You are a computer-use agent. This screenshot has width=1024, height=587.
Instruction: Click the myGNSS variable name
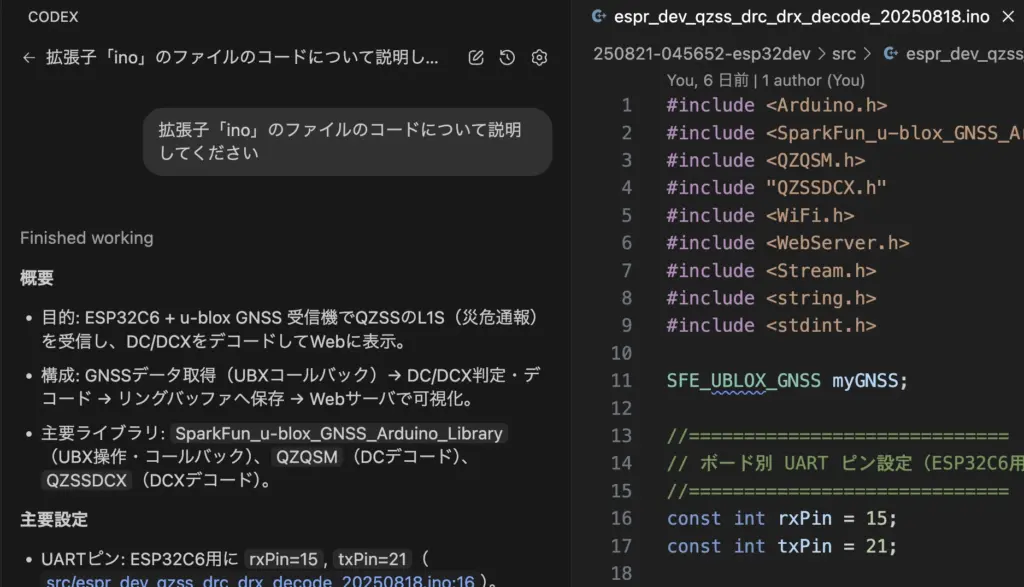[865, 381]
